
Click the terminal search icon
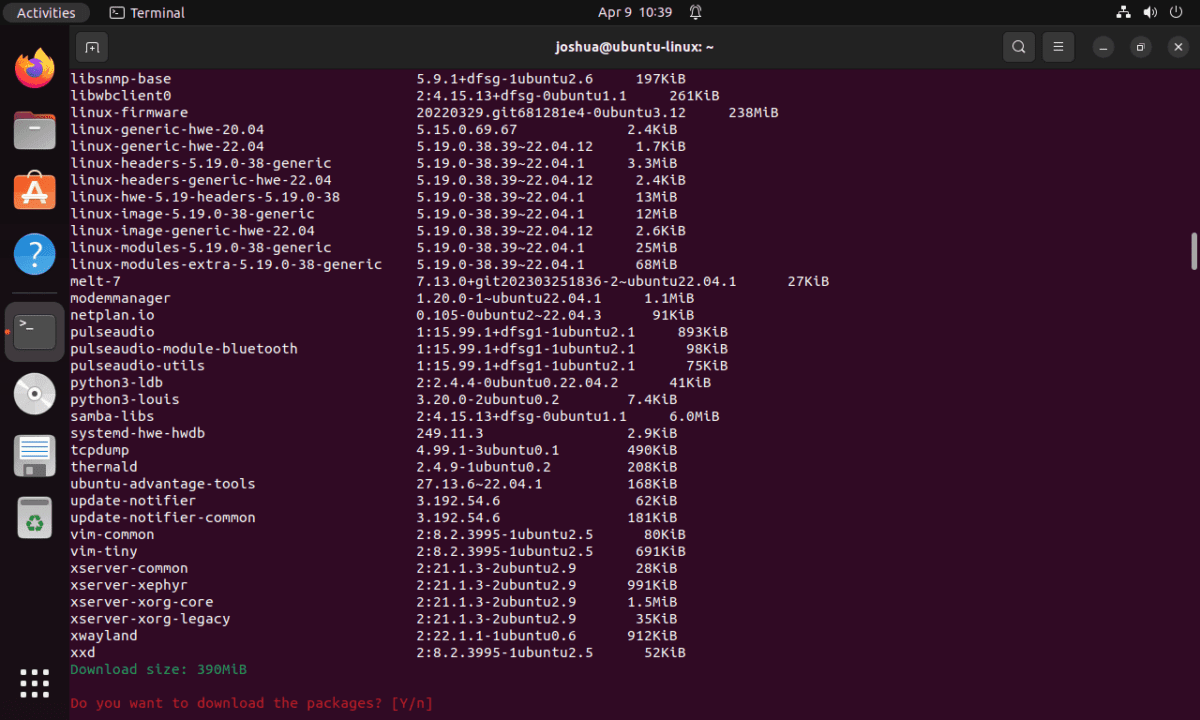point(1018,47)
